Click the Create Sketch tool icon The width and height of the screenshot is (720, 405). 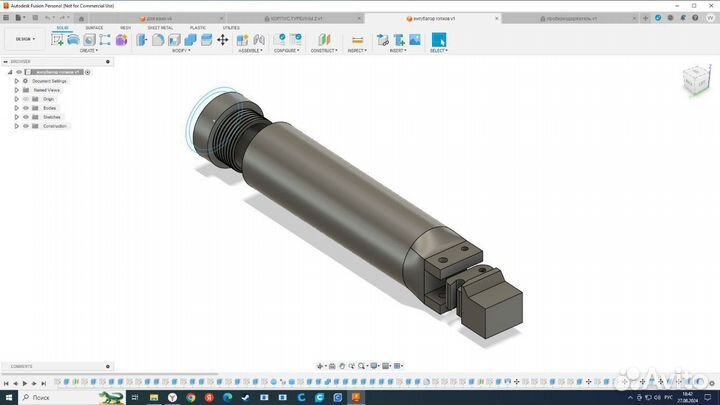pos(57,39)
